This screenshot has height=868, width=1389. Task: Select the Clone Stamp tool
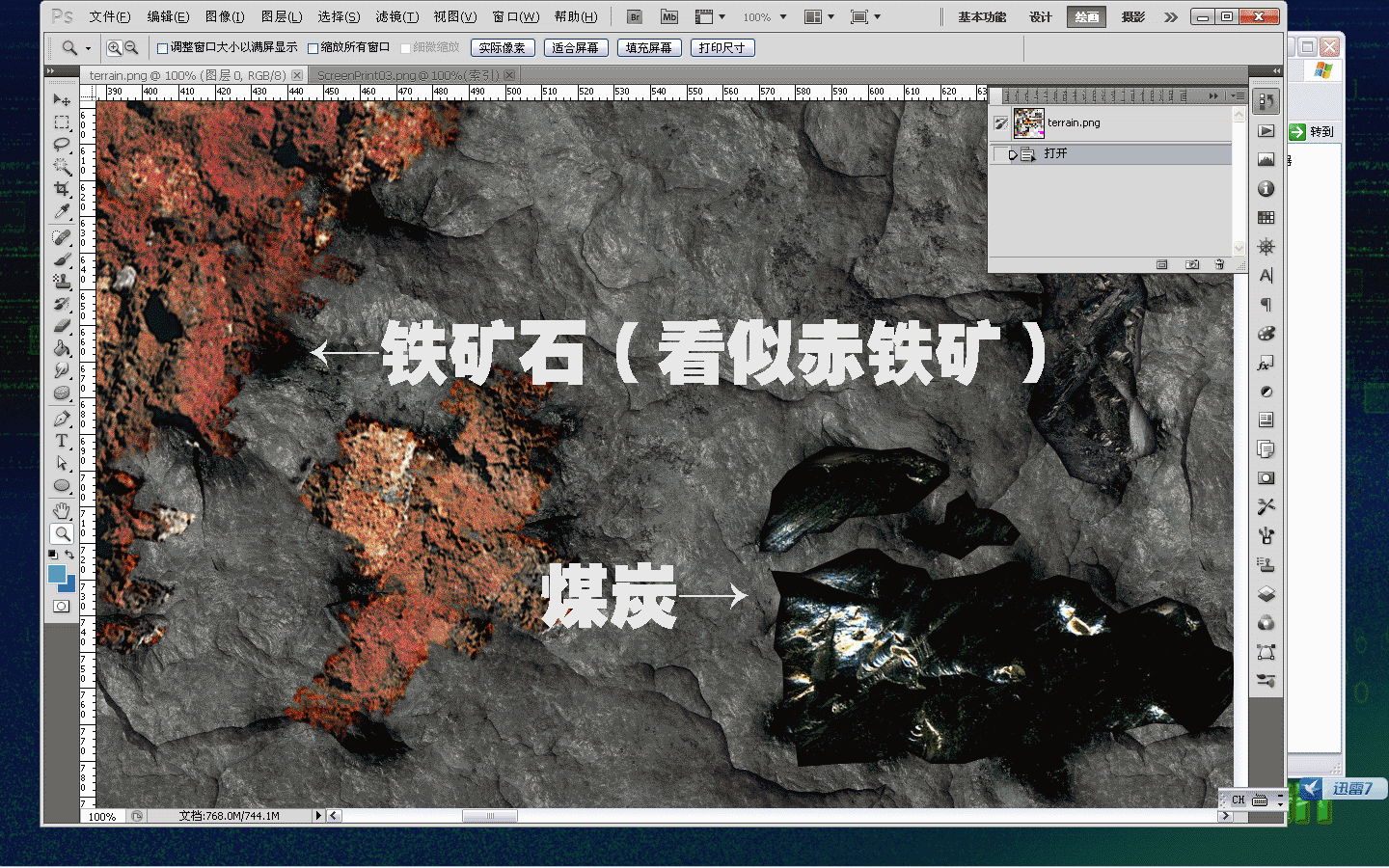click(62, 282)
